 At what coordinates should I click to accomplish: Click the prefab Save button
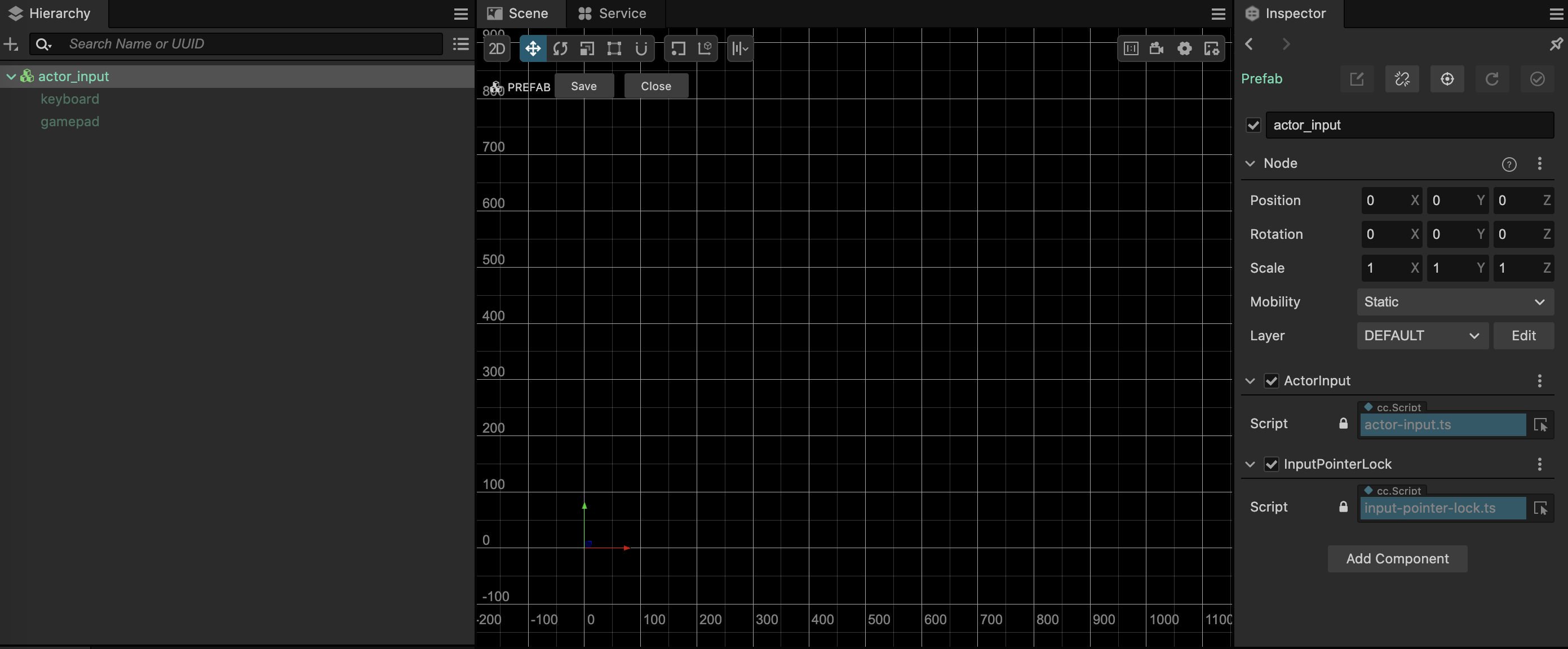[583, 86]
